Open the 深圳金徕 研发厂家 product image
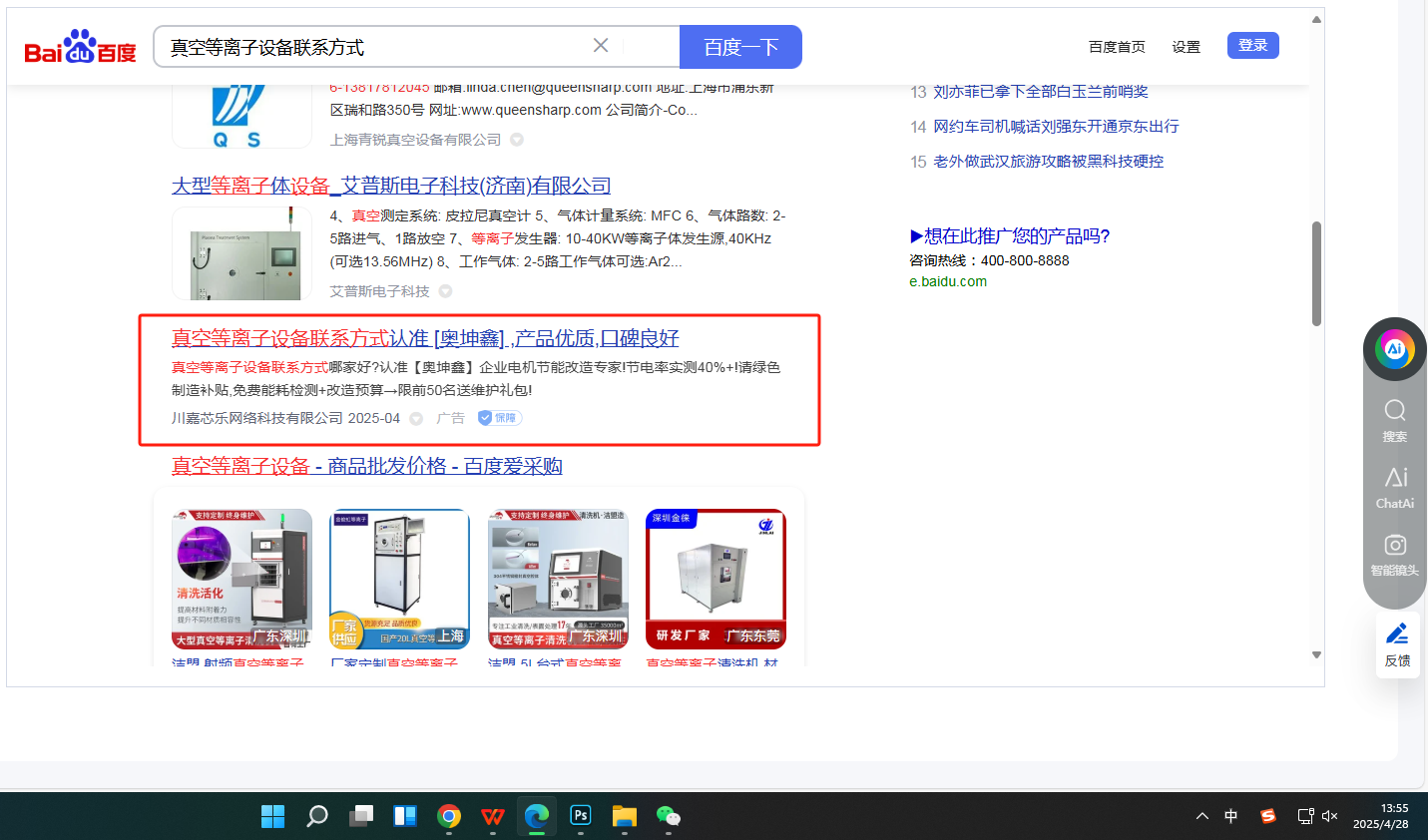 pos(715,579)
